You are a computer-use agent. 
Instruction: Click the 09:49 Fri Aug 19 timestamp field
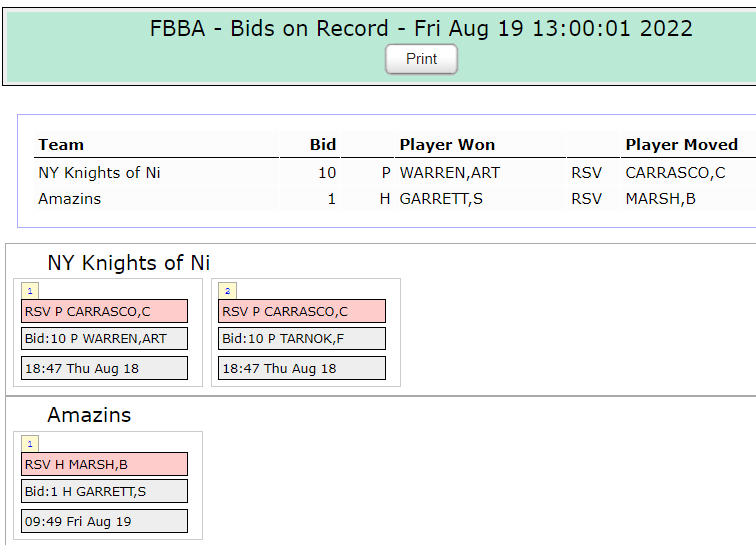(x=105, y=521)
